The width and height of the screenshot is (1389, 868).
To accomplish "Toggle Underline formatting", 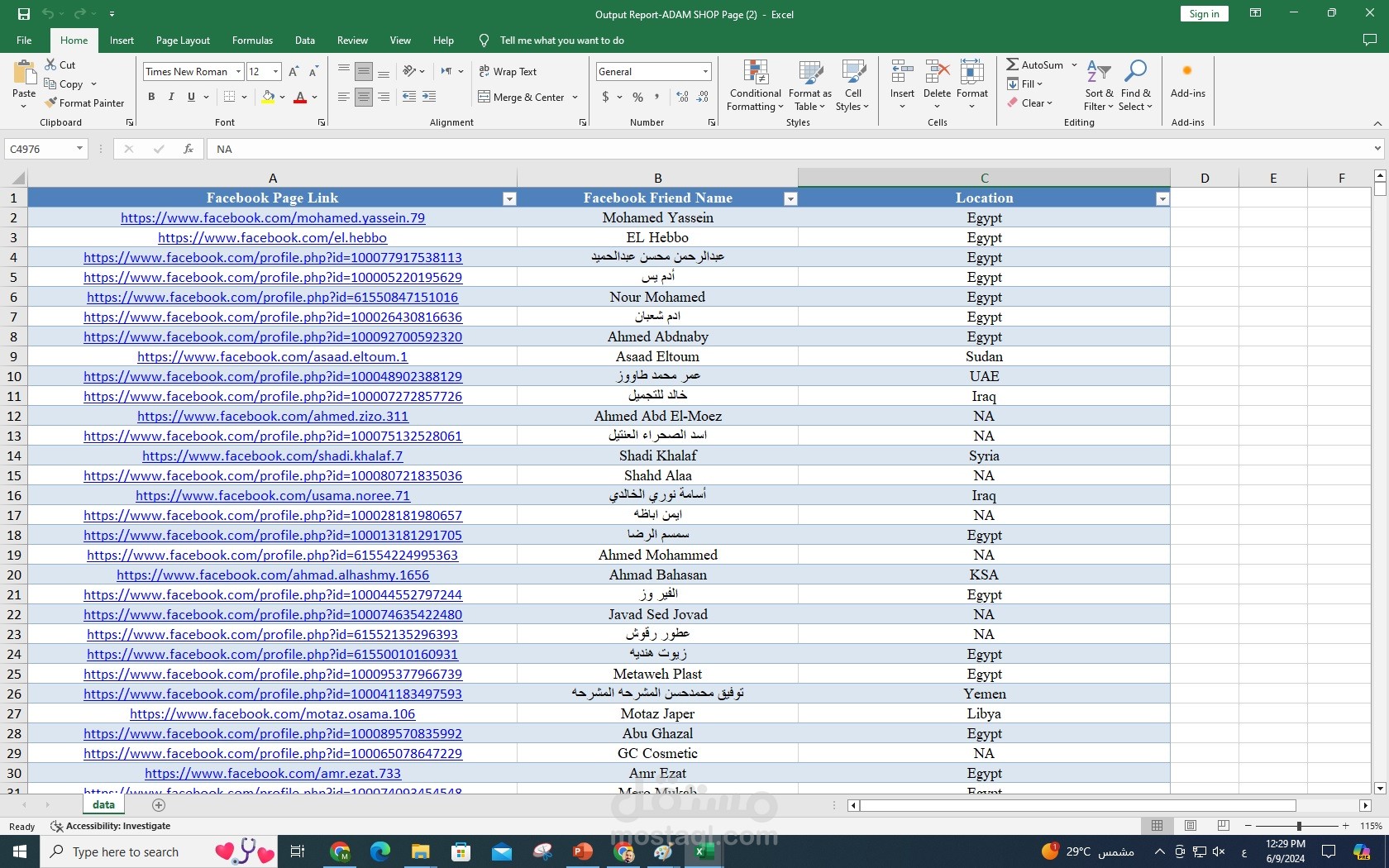I will 191,98.
